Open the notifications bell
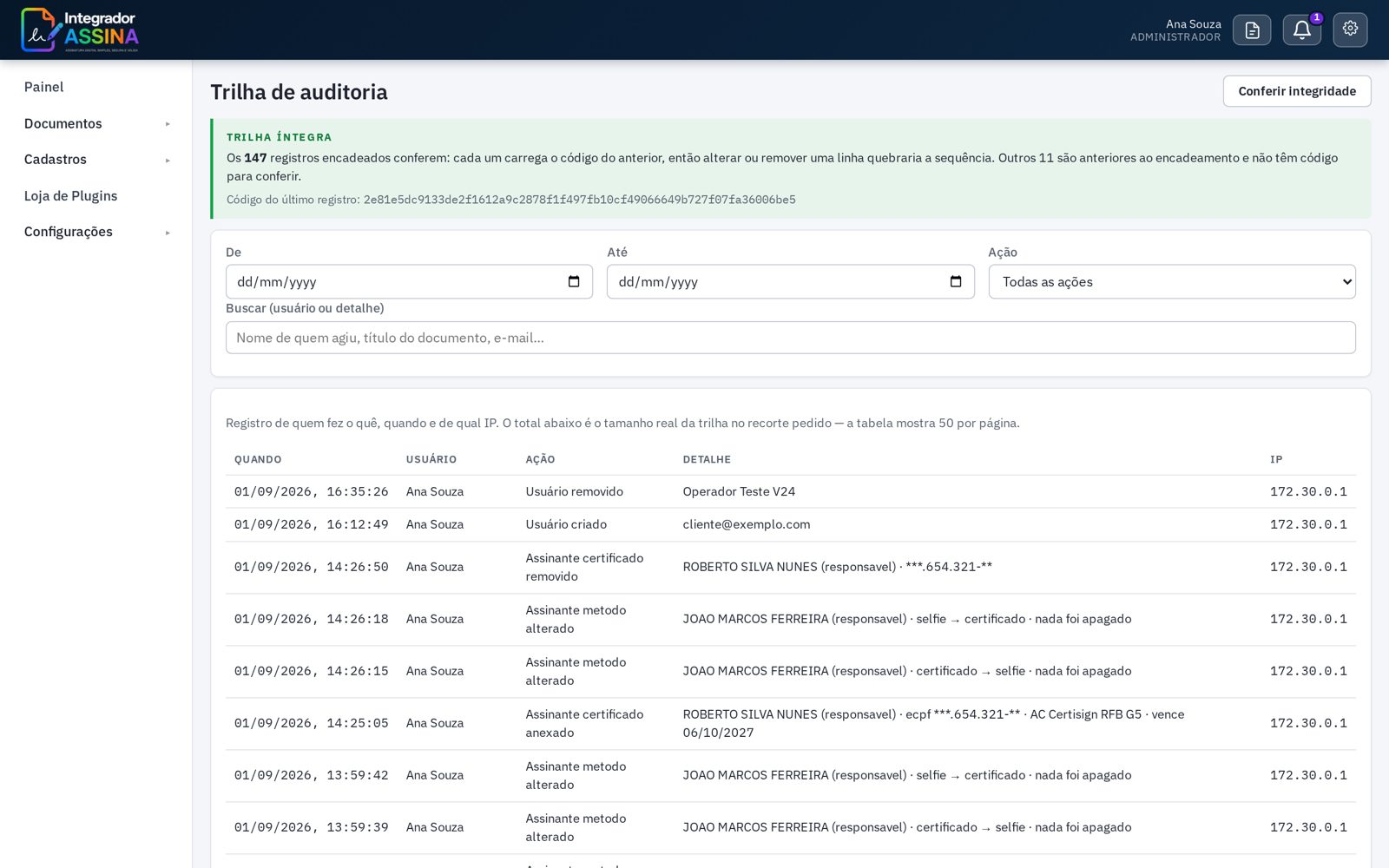 click(1301, 30)
